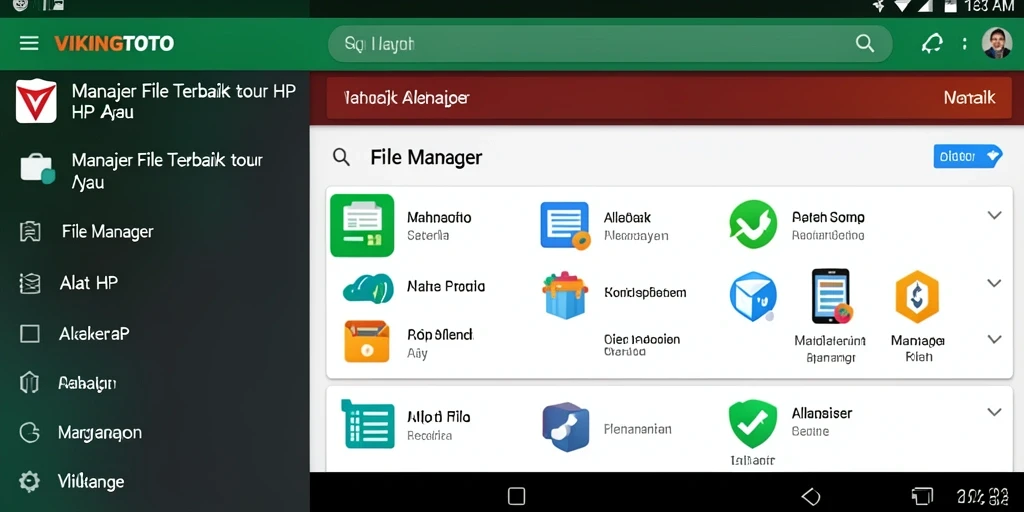Open the green Mahnaofto spreadsheet app icon
This screenshot has width=1024, height=512.
pyautogui.click(x=362, y=225)
